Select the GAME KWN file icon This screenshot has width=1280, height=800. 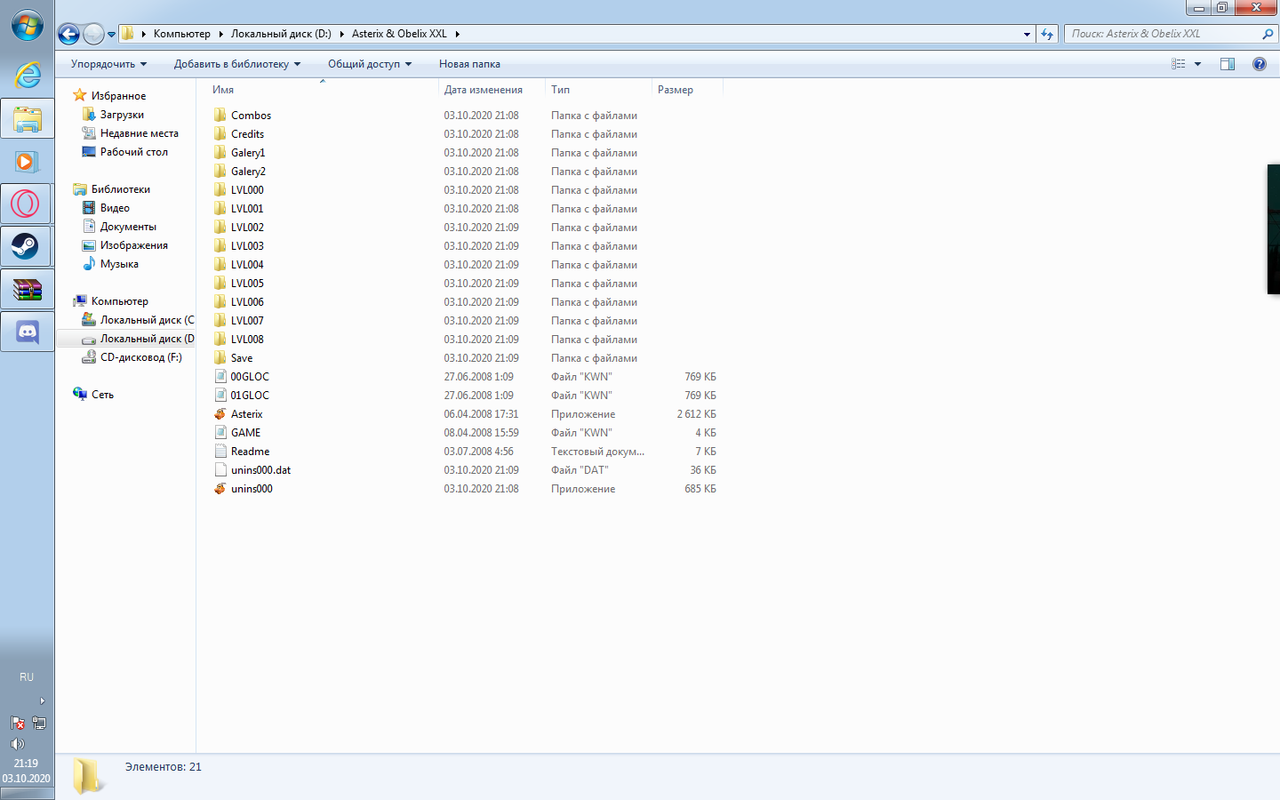pos(221,433)
